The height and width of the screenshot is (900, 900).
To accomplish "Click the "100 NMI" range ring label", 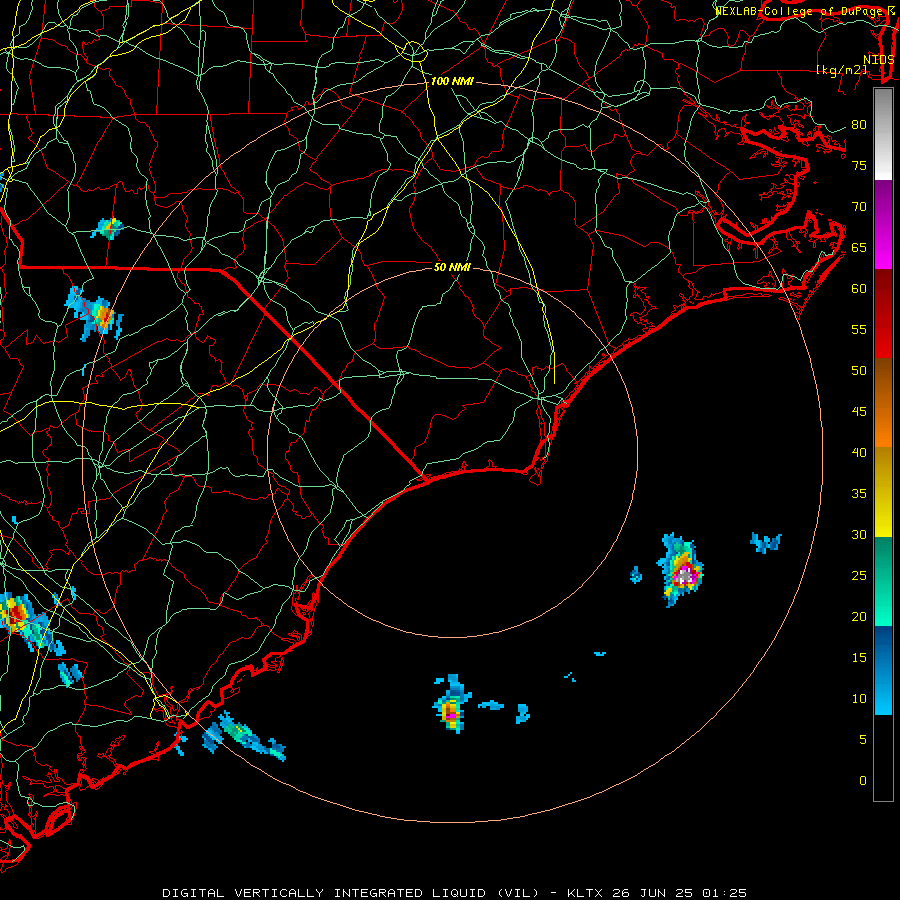I will pyautogui.click(x=452, y=82).
